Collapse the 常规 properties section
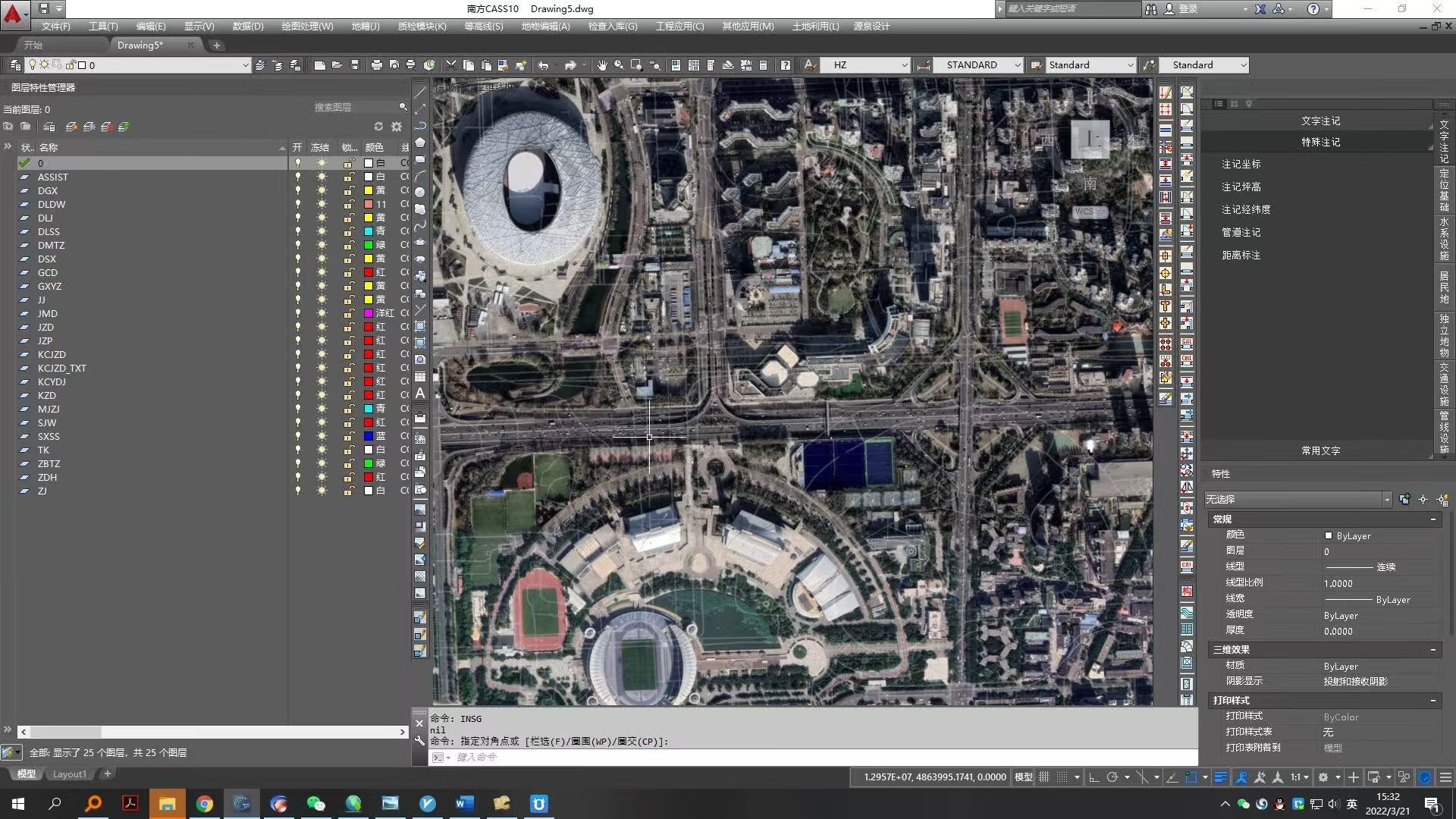This screenshot has width=1456, height=819. pos(1432,519)
